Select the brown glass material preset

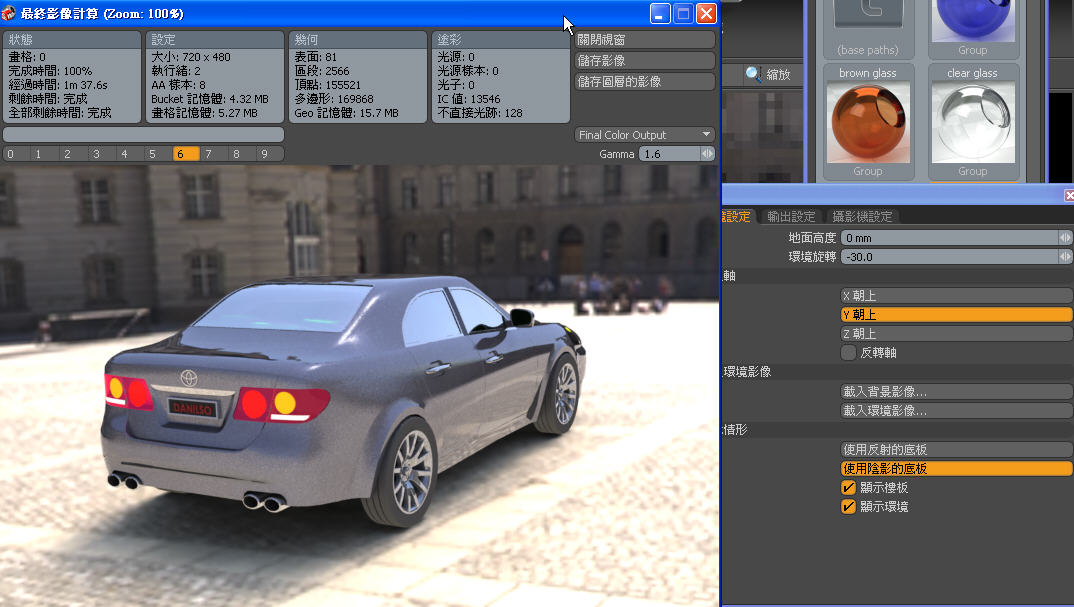pos(868,122)
